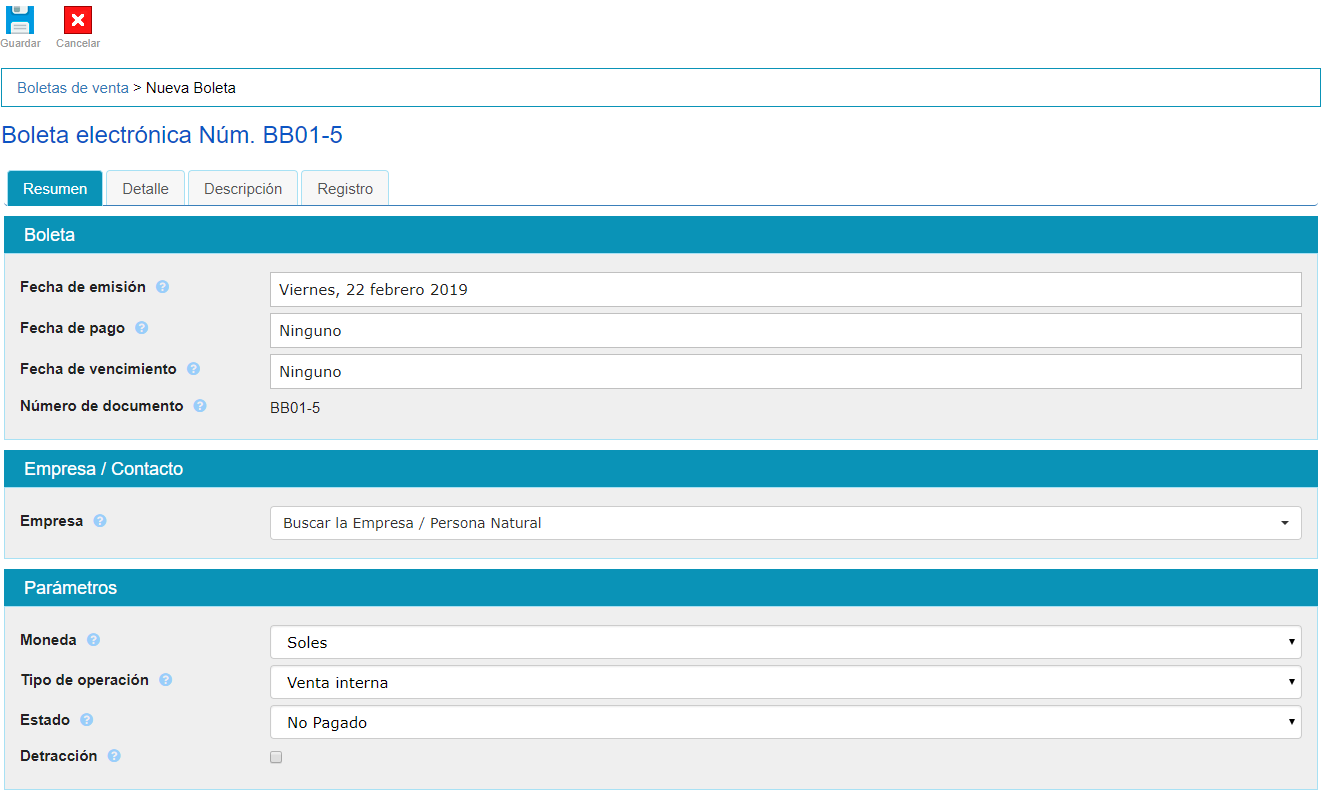Click the Fecha de emisión date field
The image size is (1321, 795).
(785, 290)
